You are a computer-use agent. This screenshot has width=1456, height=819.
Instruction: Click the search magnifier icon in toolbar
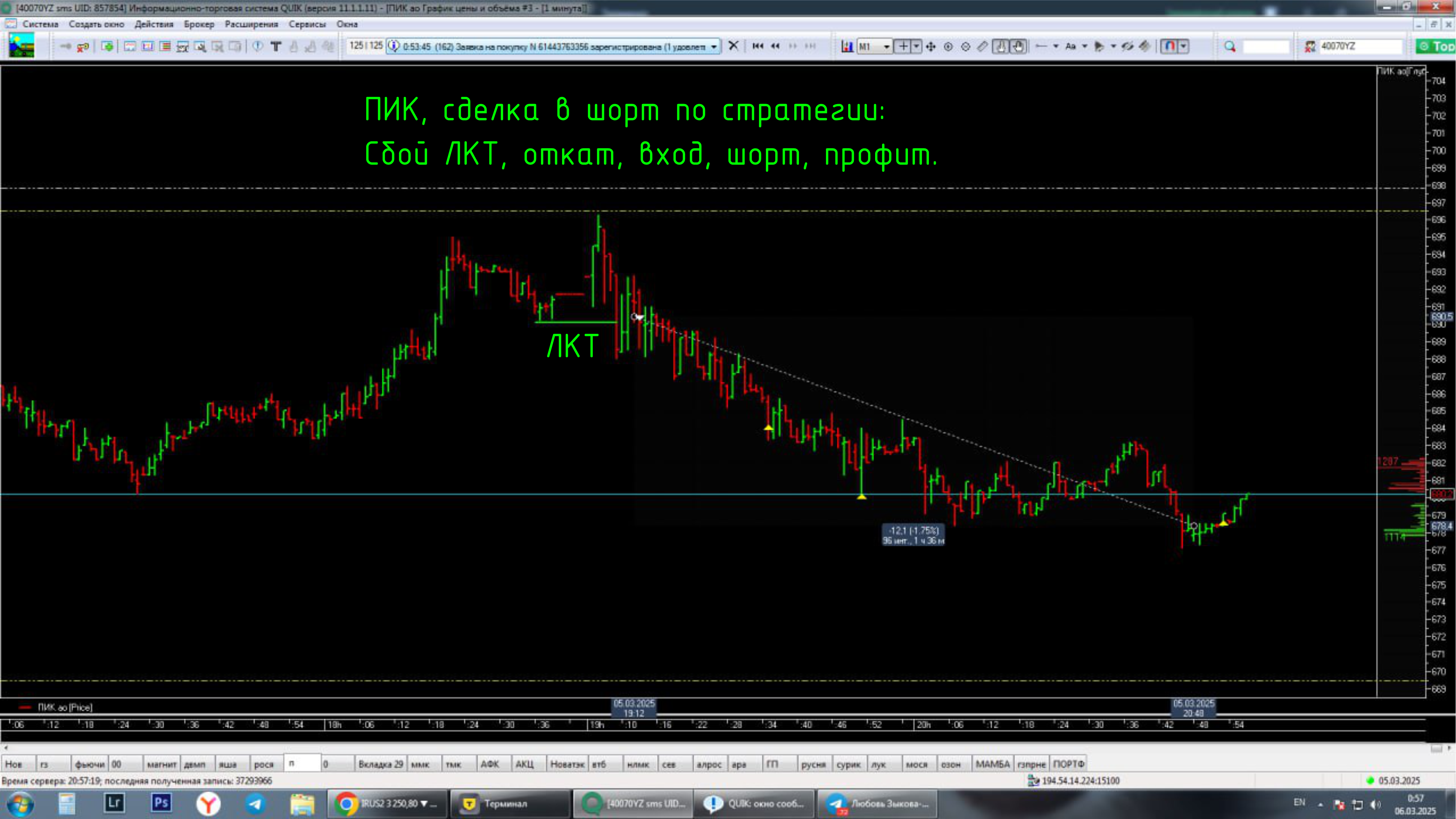coord(1230,46)
